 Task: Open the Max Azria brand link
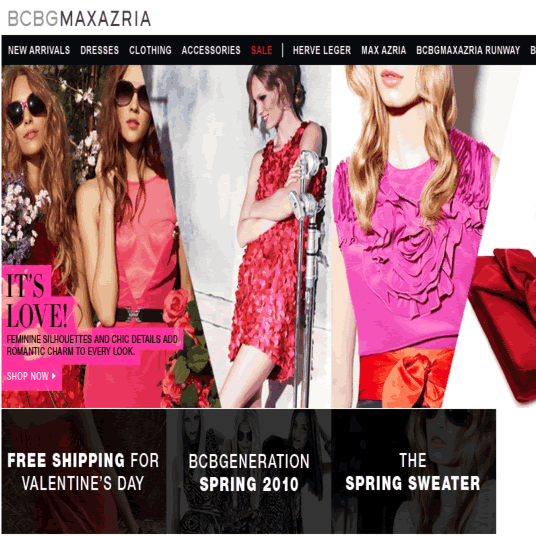coord(384,50)
